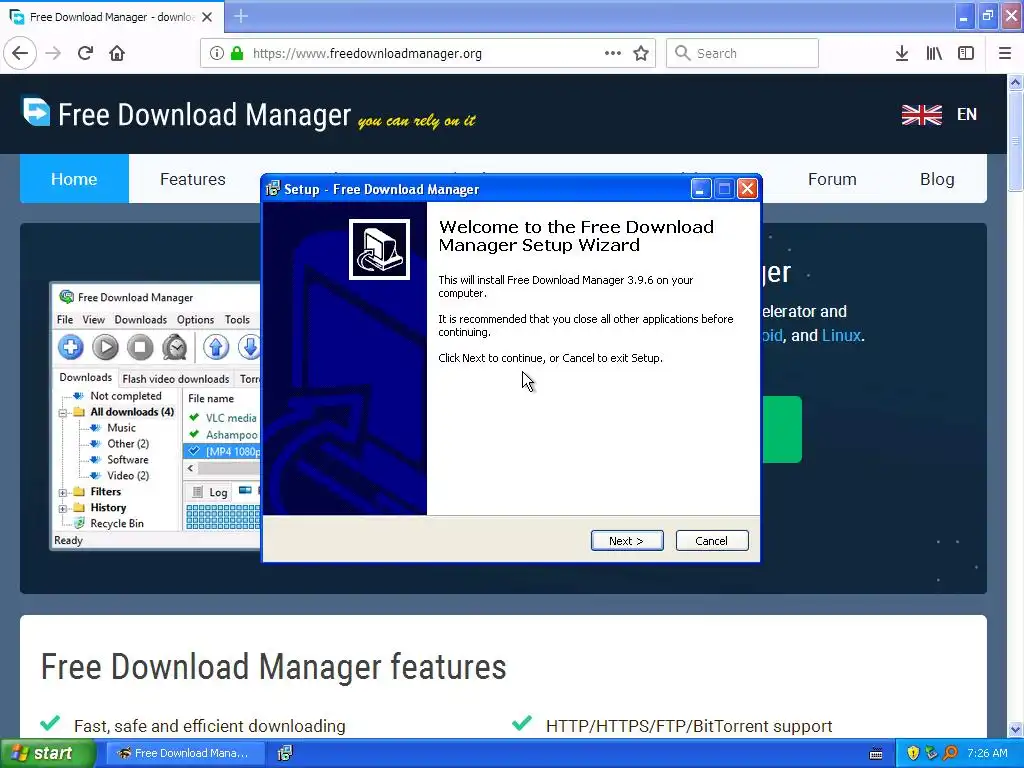
Task: Select the Free Download Manager browser tab
Action: pyautogui.click(x=112, y=17)
